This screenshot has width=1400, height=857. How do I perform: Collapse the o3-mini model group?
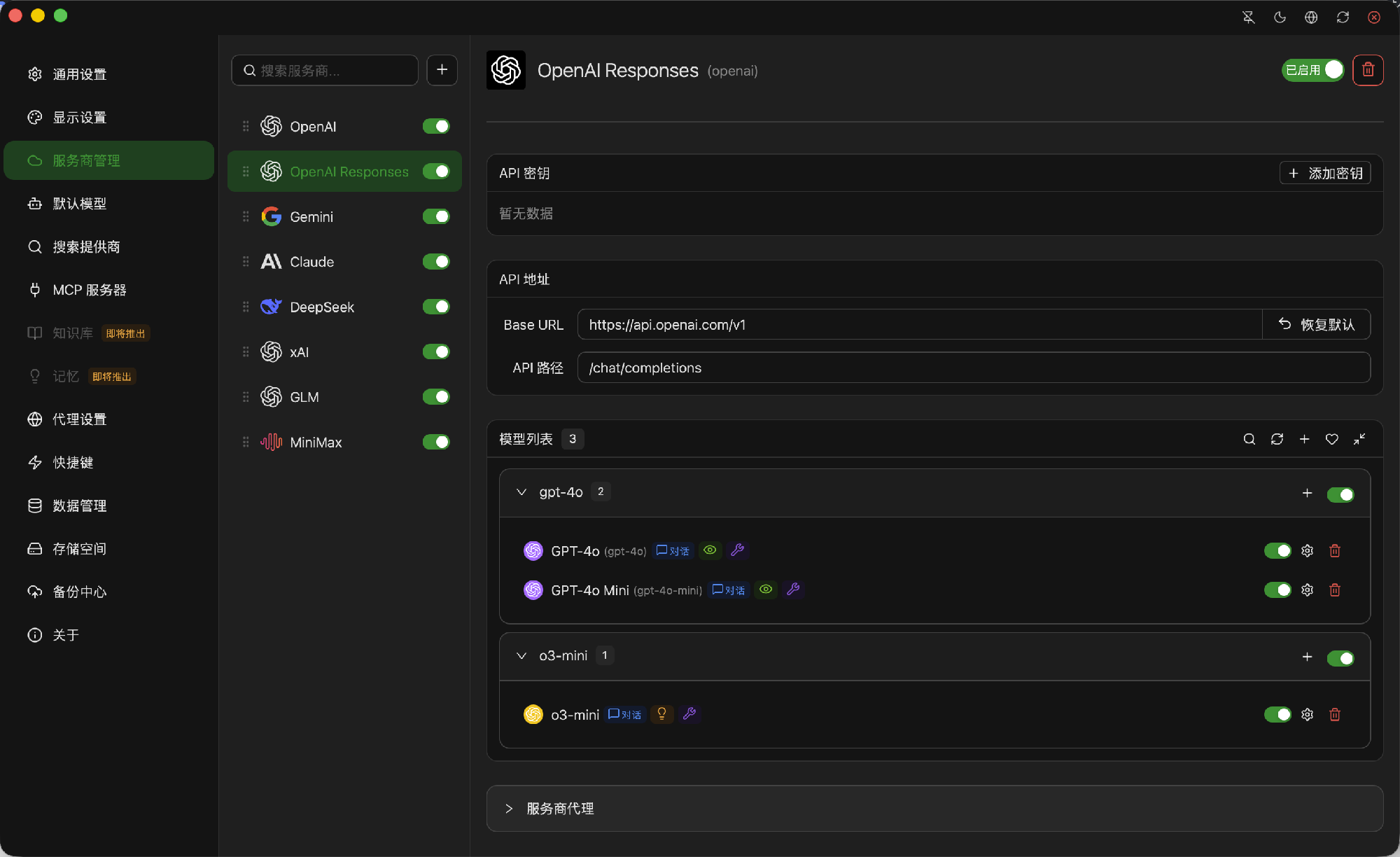(521, 656)
